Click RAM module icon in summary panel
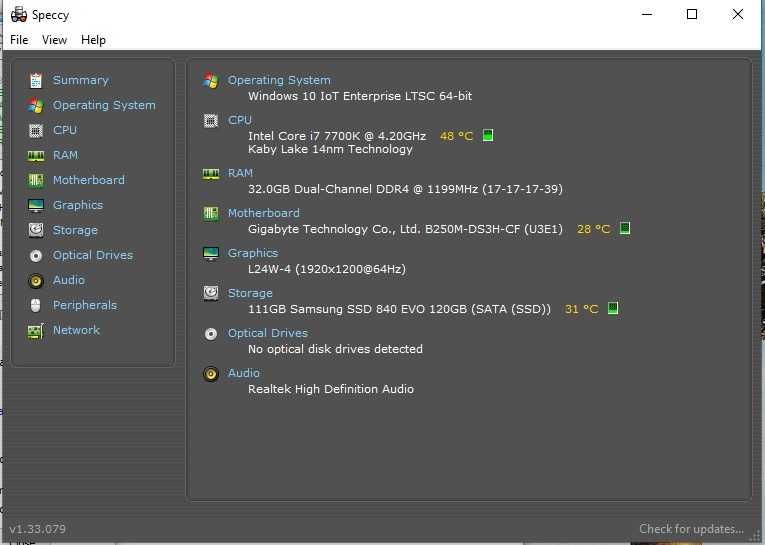 [x=211, y=174]
